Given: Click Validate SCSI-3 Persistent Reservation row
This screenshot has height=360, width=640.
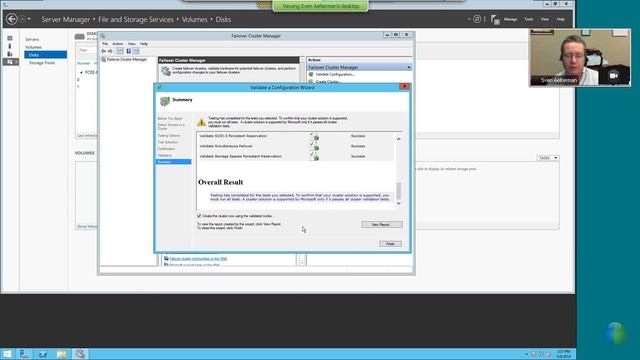Looking at the screenshot, I should coord(296,136).
